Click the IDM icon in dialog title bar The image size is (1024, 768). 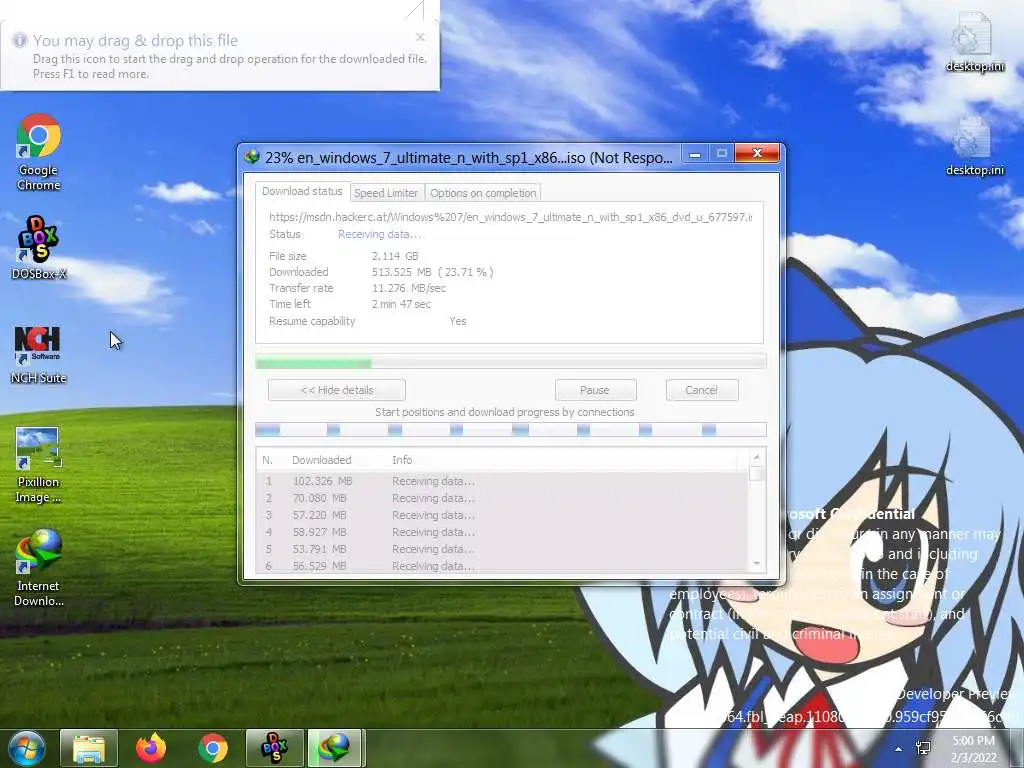252,157
